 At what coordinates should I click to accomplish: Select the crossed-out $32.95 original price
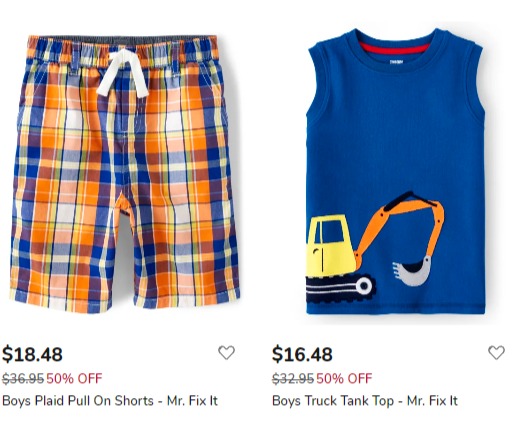[293, 379]
